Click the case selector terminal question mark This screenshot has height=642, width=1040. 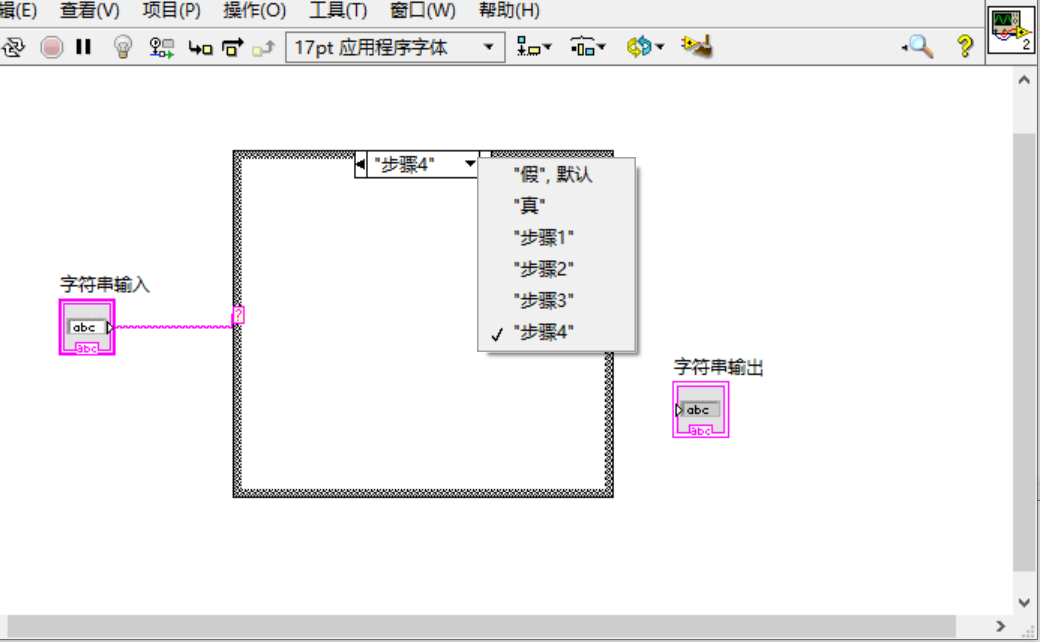pos(238,315)
